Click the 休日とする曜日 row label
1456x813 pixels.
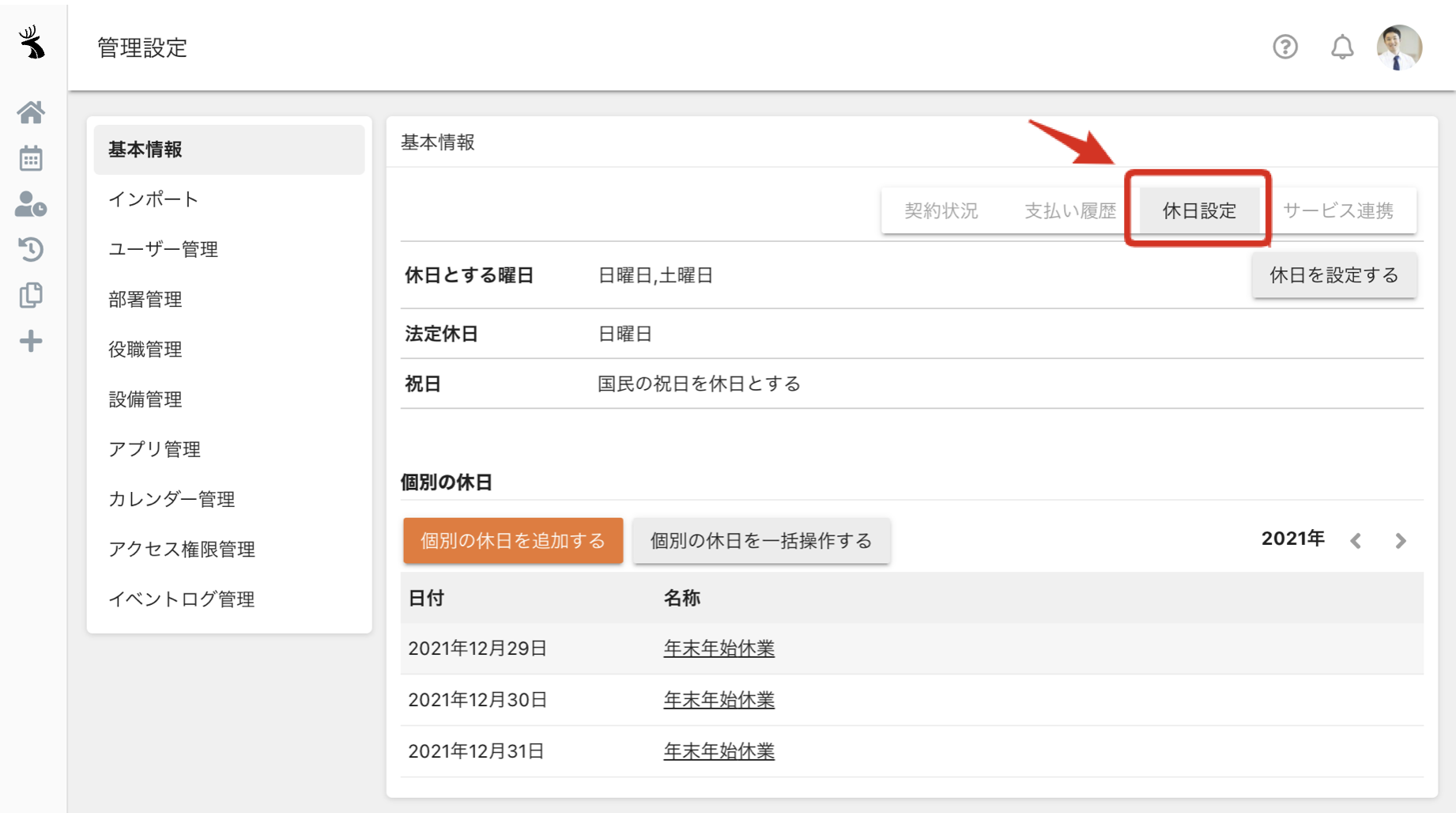tap(470, 275)
